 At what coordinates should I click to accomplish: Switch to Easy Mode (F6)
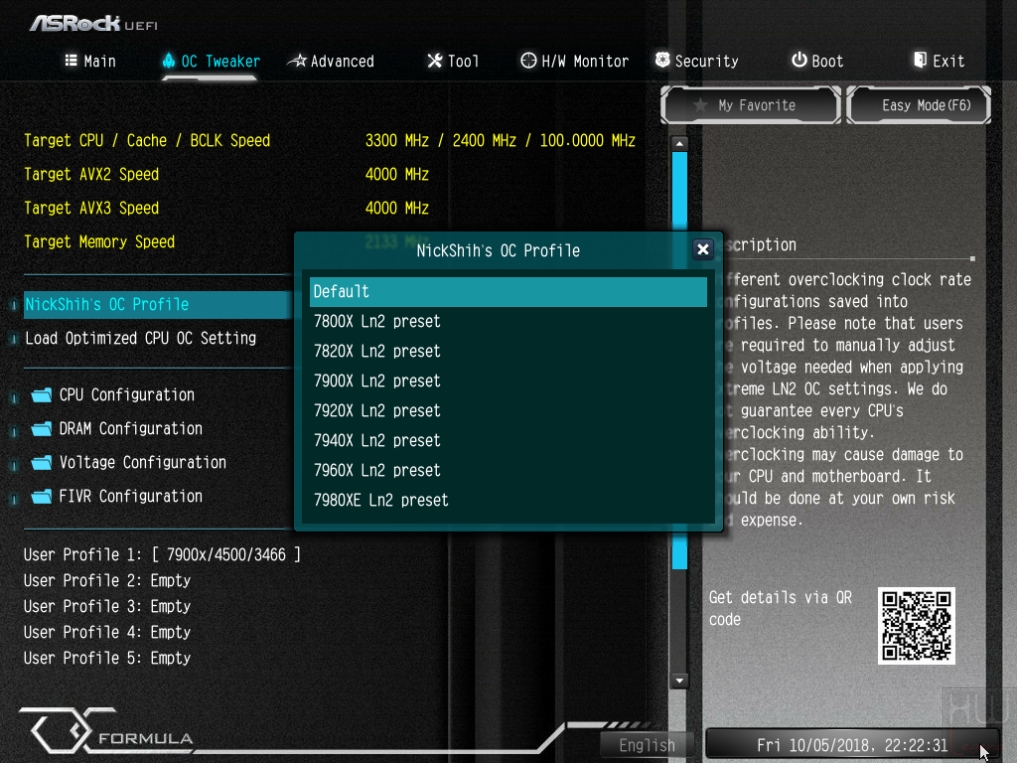(x=919, y=105)
